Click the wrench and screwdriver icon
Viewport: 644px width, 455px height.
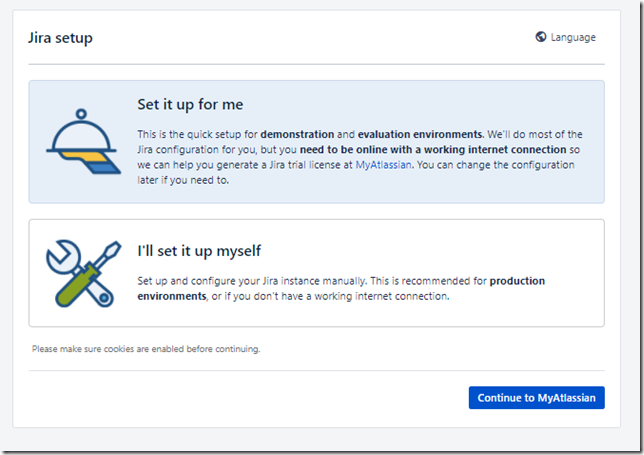83,273
